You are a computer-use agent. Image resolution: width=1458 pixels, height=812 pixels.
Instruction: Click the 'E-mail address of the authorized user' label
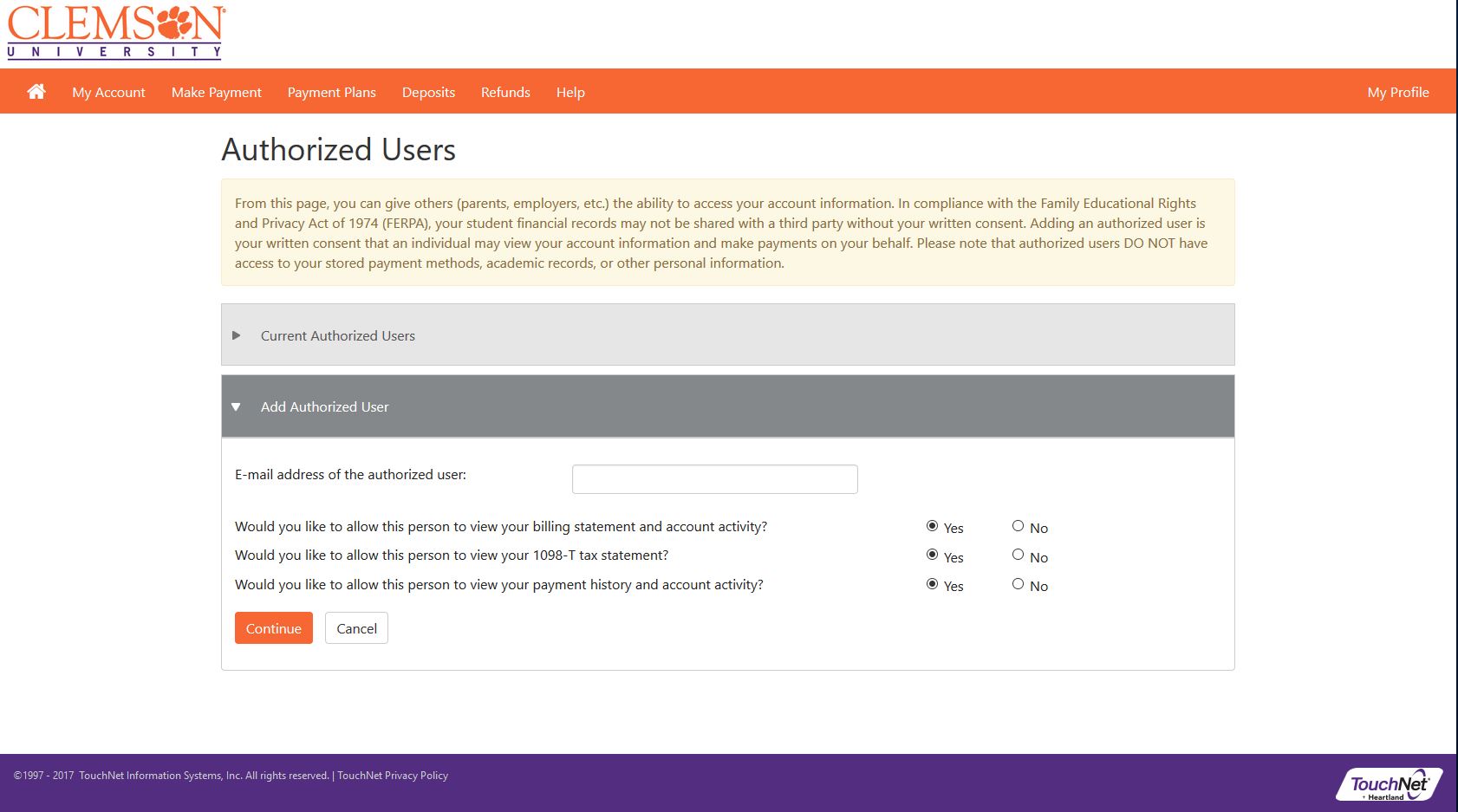tap(350, 475)
